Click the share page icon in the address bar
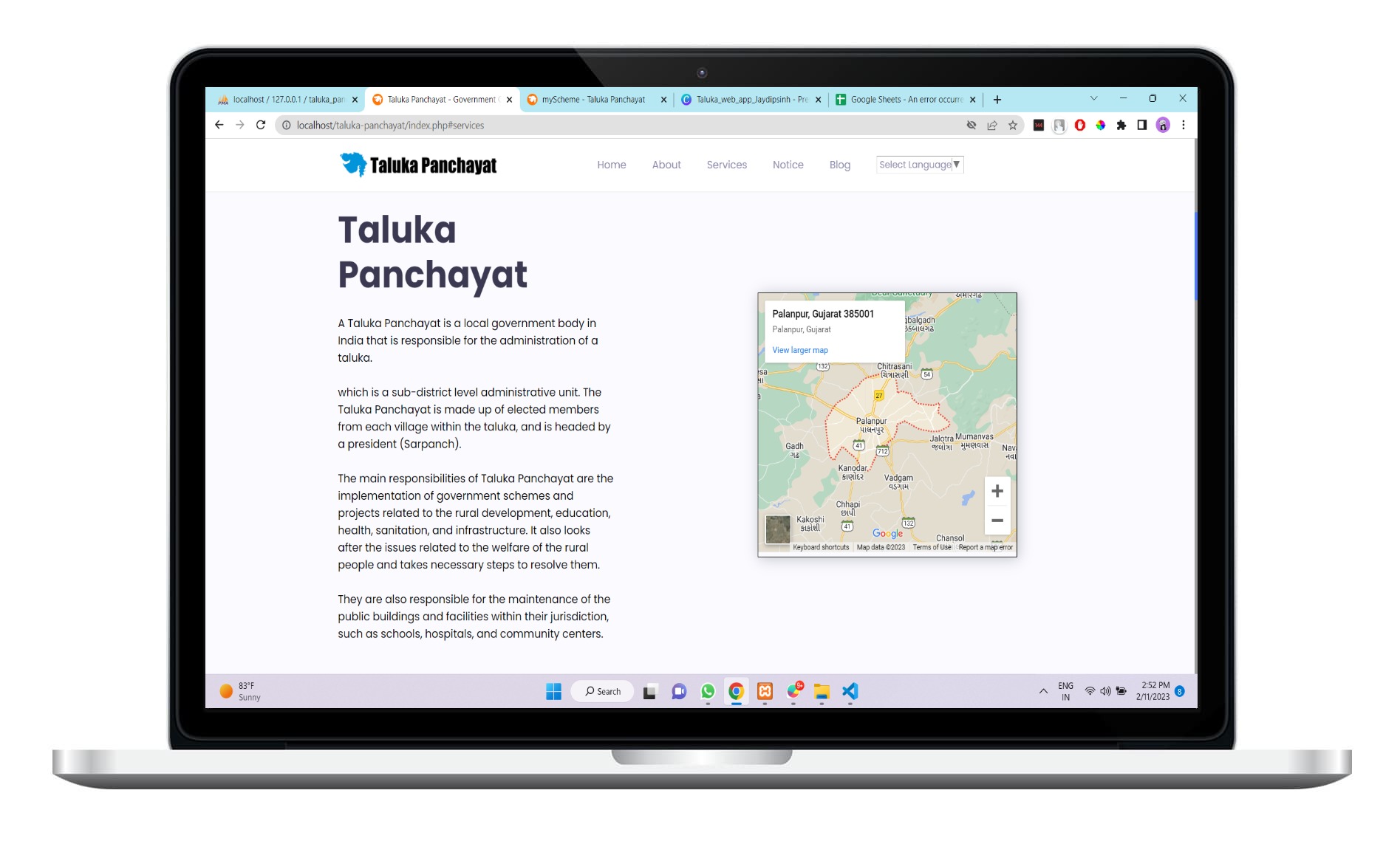 (992, 126)
